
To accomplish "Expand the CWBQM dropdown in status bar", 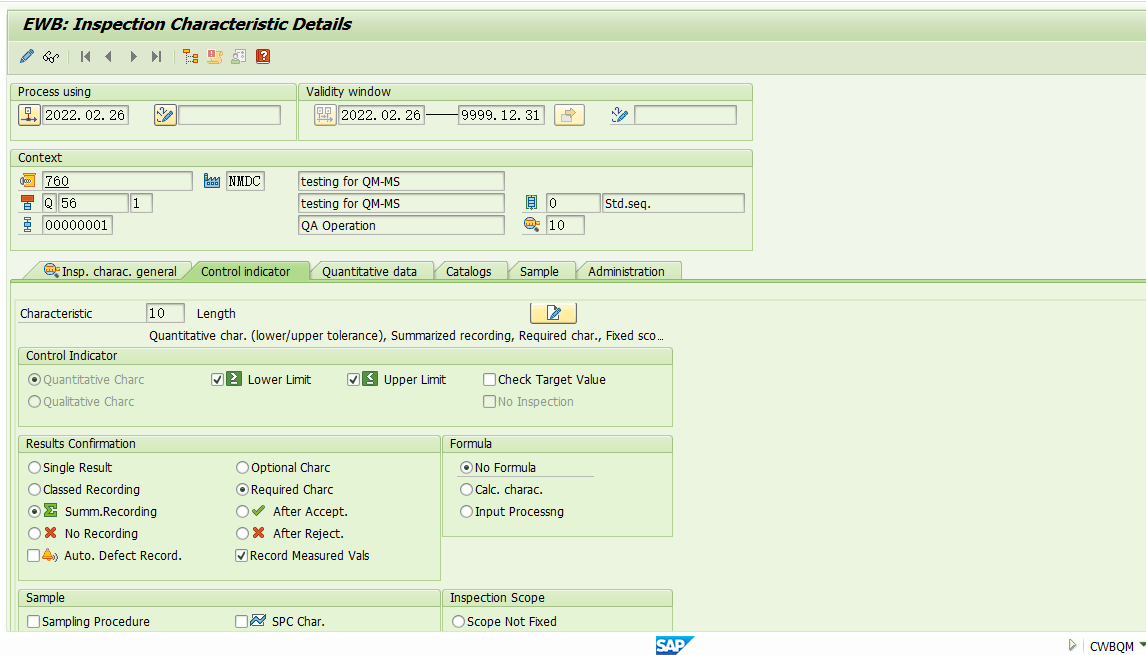I will (x=1138, y=646).
